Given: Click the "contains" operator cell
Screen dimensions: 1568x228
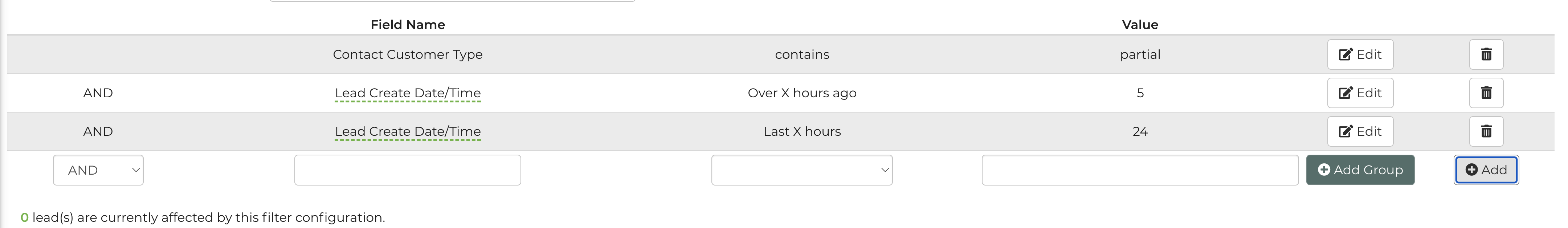Looking at the screenshot, I should coord(802,55).
